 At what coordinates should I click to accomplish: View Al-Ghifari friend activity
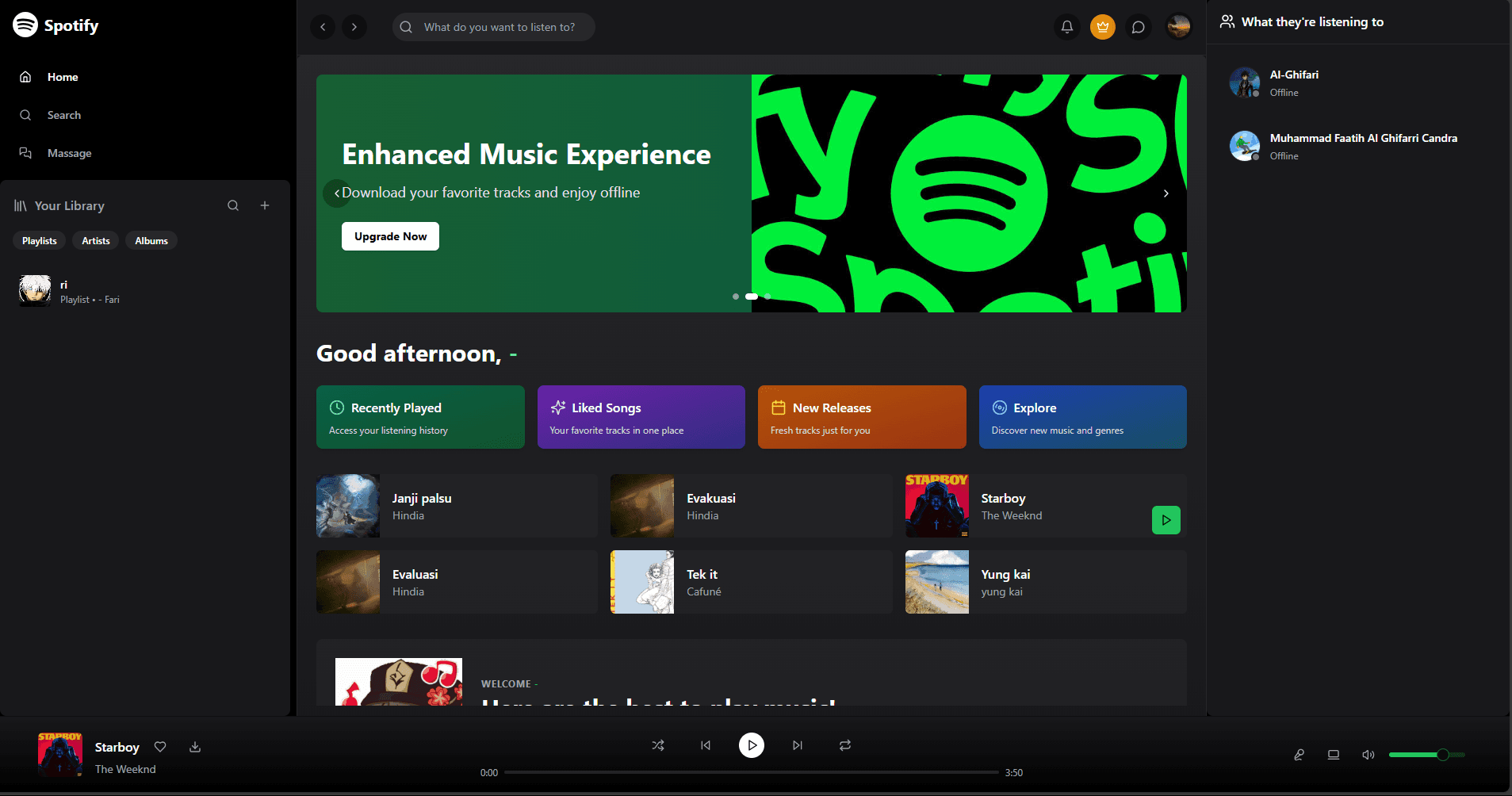[1359, 82]
